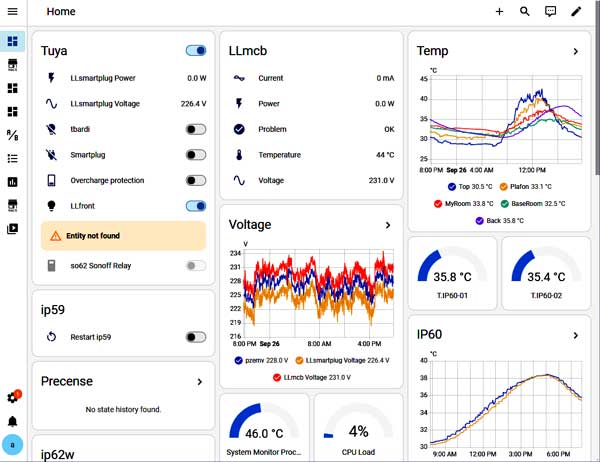The height and width of the screenshot is (462, 600).
Task: Toggle the BaseRoom series in Temp legend
Action: point(533,203)
